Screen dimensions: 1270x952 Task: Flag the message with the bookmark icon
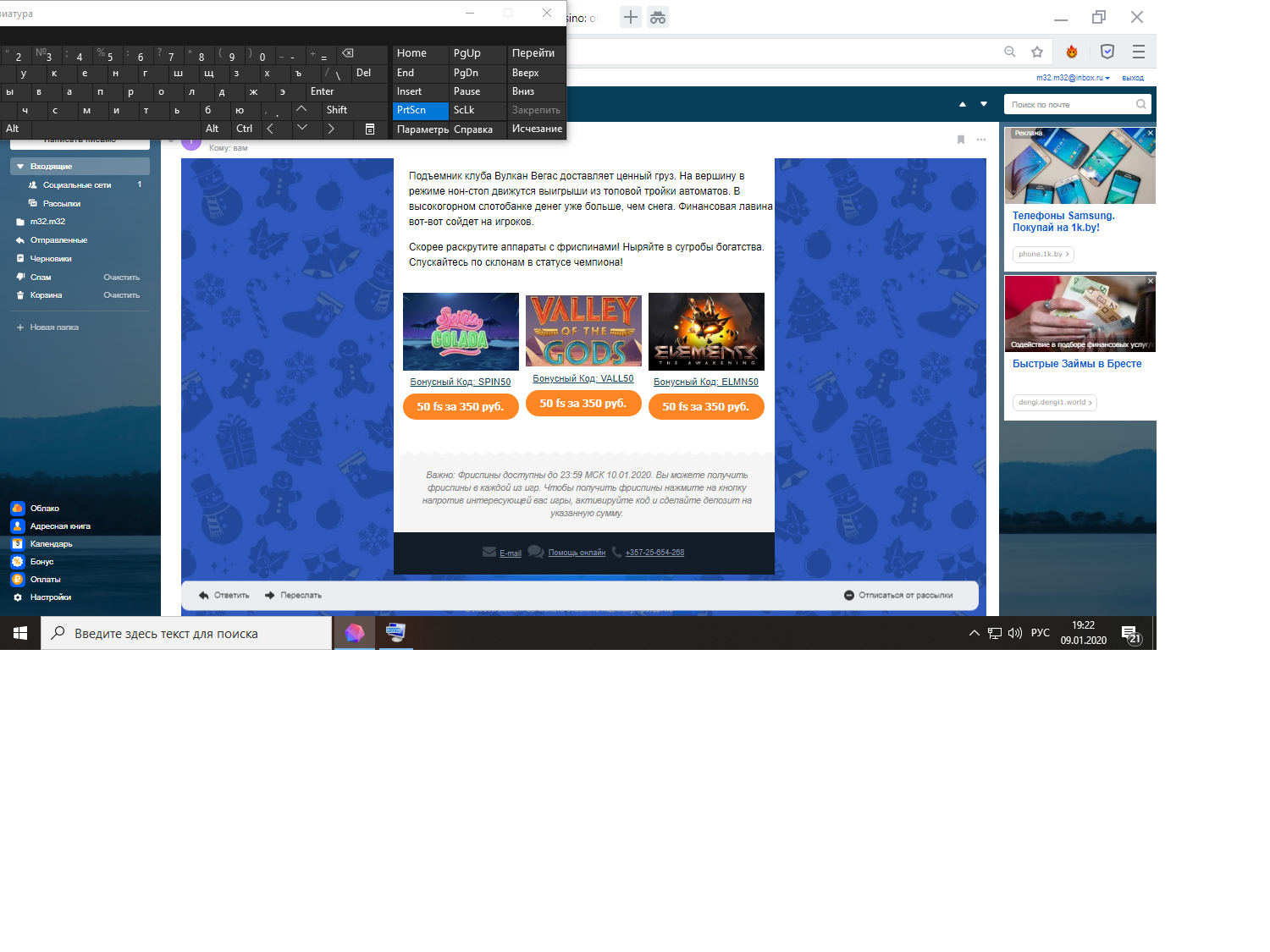(x=961, y=140)
